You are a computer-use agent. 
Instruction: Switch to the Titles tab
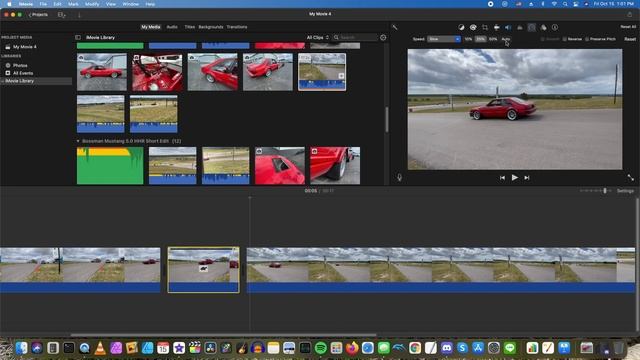tap(189, 27)
